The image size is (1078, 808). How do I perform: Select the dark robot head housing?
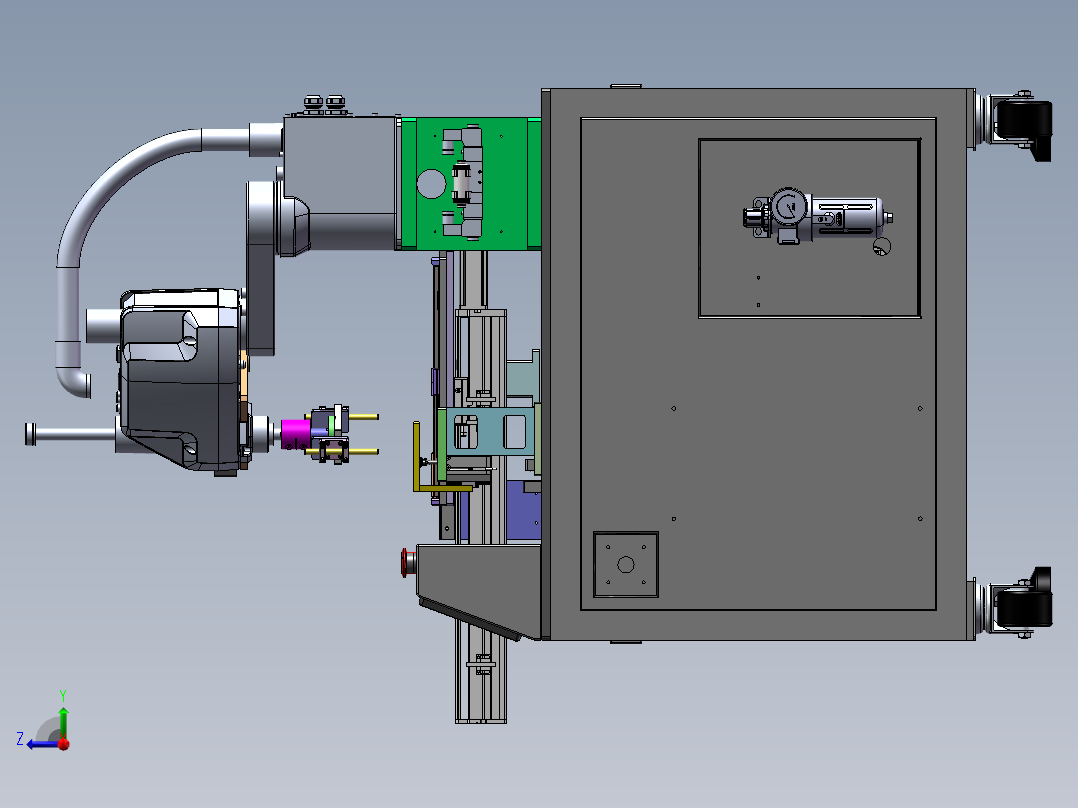(180, 380)
